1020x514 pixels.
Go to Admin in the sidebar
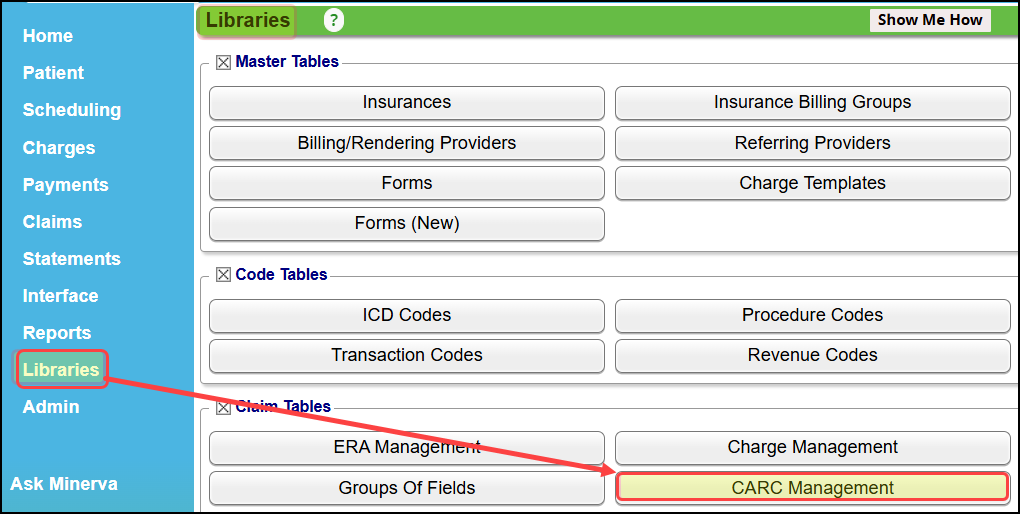[x=51, y=407]
